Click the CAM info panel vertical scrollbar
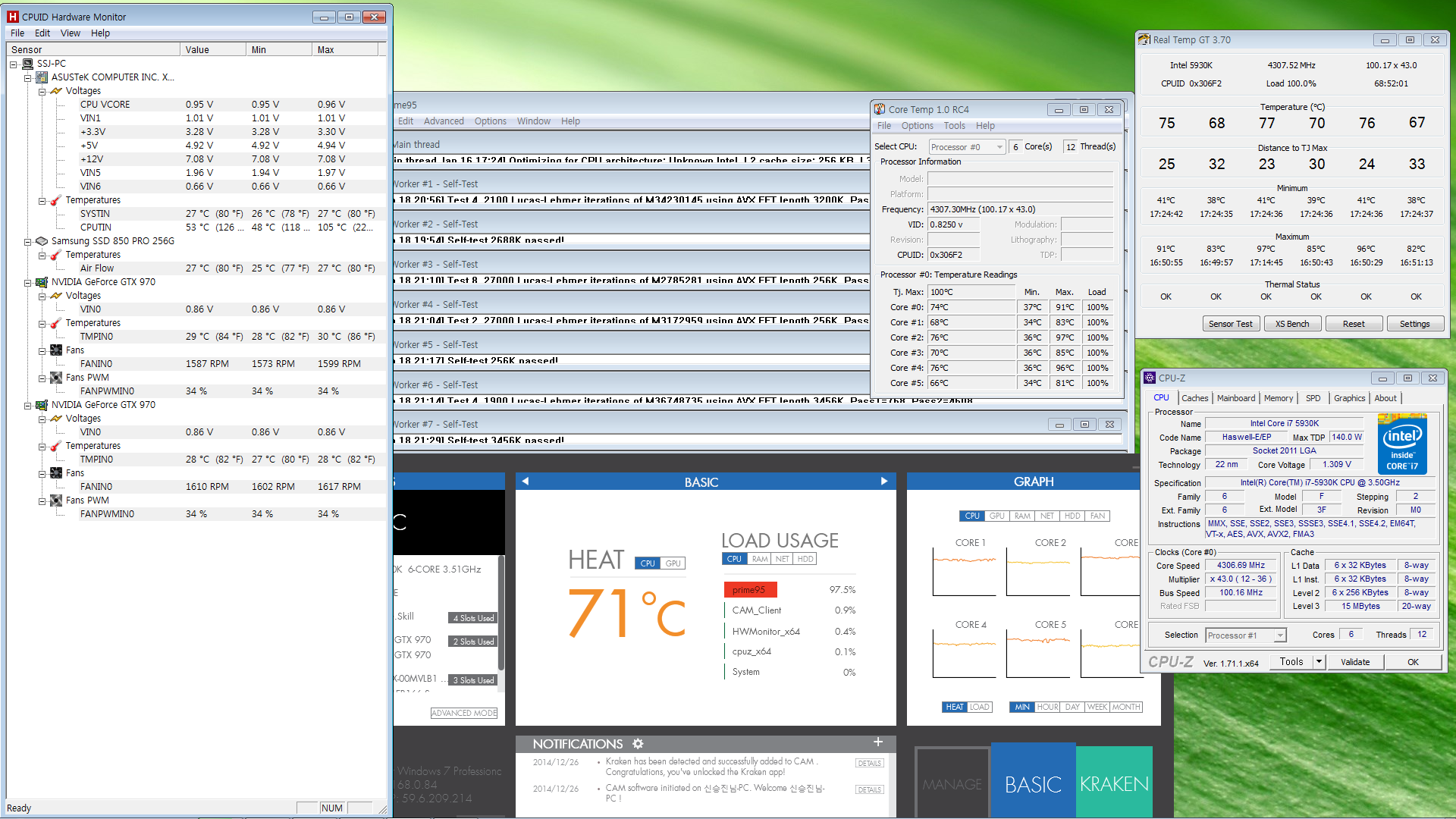The height and width of the screenshot is (819, 1456). point(500,614)
